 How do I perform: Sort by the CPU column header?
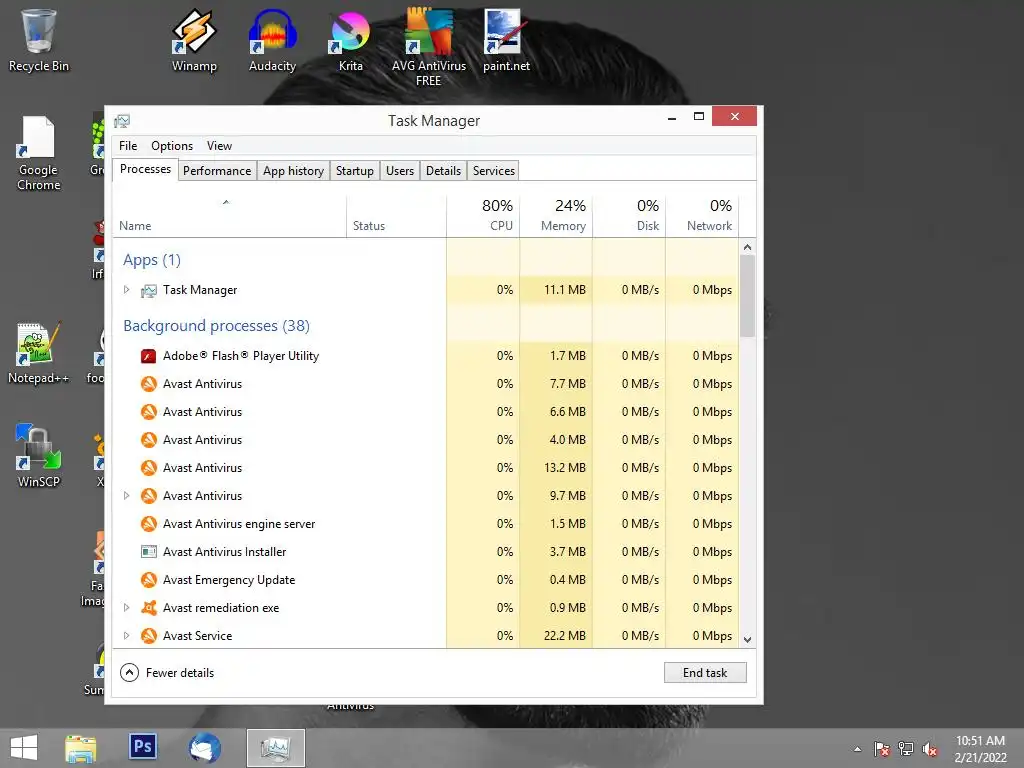click(483, 217)
